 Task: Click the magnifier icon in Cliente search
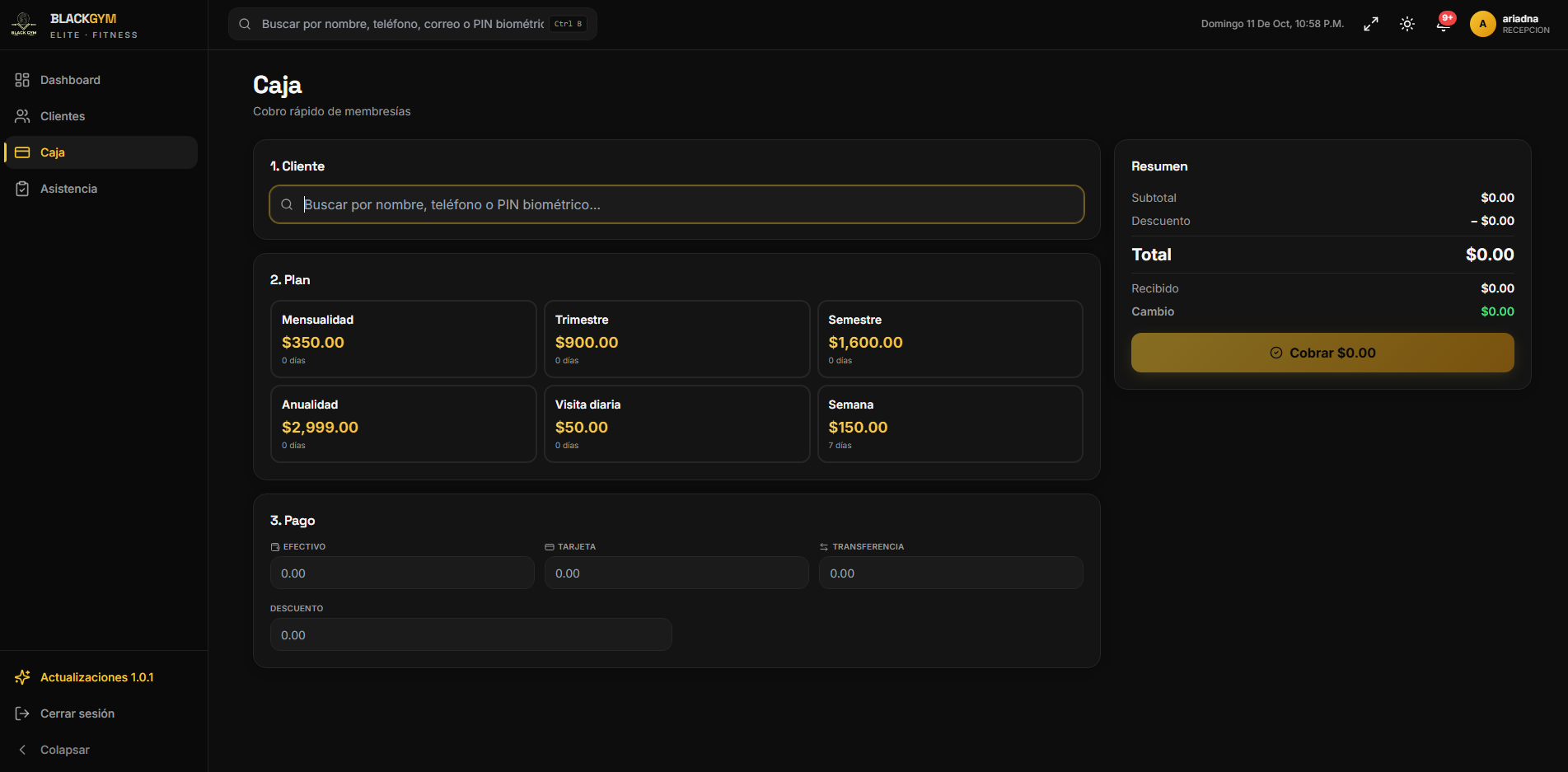click(287, 204)
